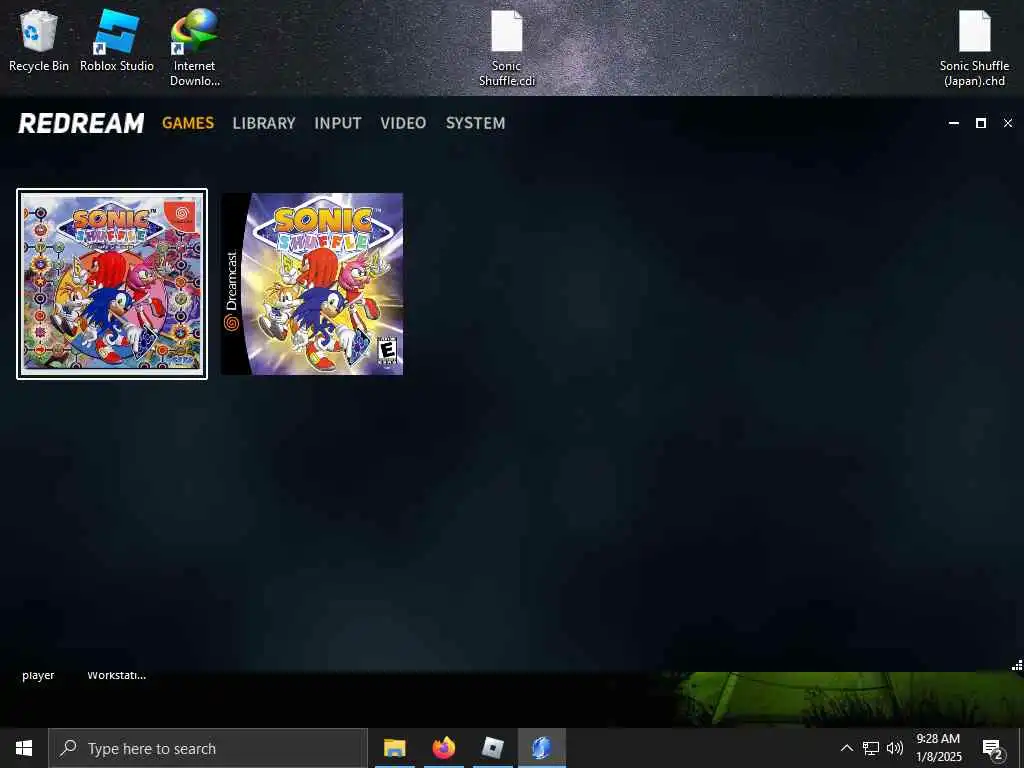Open the volume control tray icon

pos(895,748)
